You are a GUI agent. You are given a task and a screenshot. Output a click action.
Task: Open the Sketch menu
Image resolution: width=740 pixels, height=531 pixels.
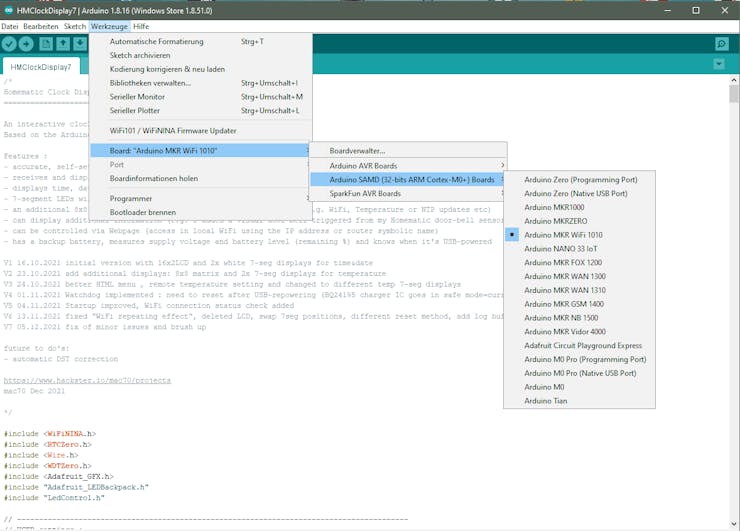tap(75, 26)
